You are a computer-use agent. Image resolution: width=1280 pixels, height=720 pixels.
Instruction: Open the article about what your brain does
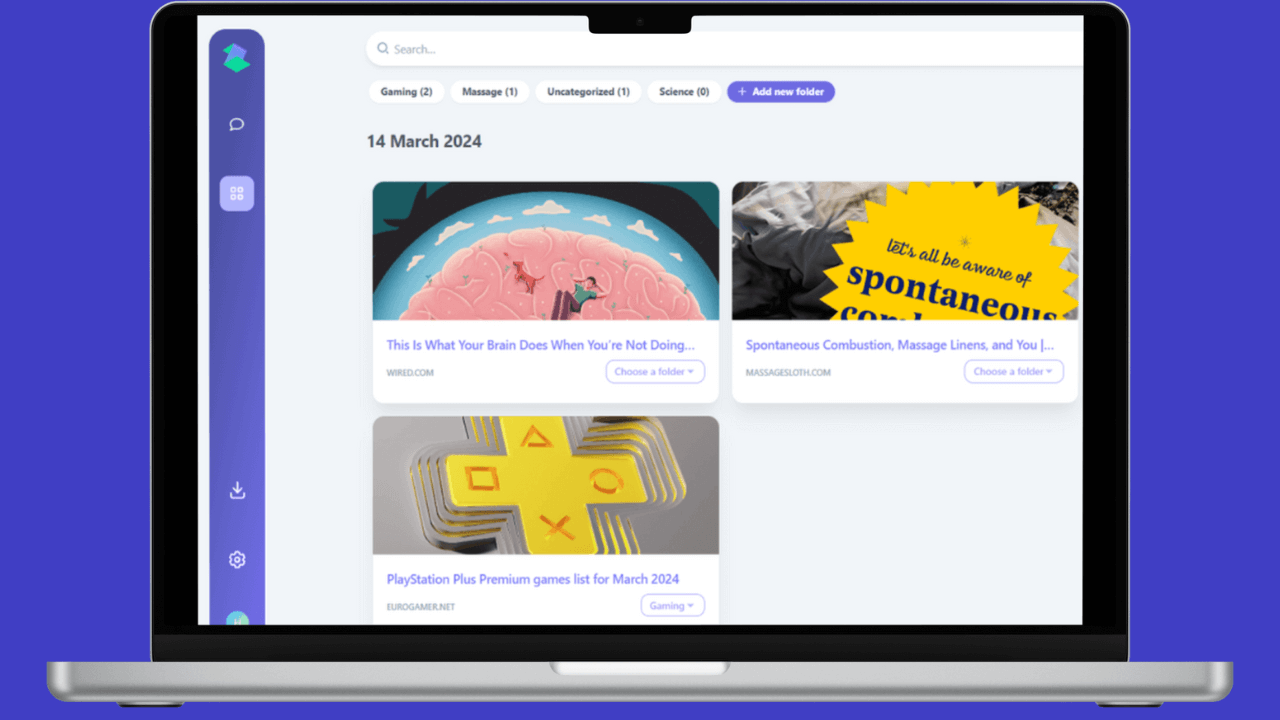pyautogui.click(x=540, y=344)
